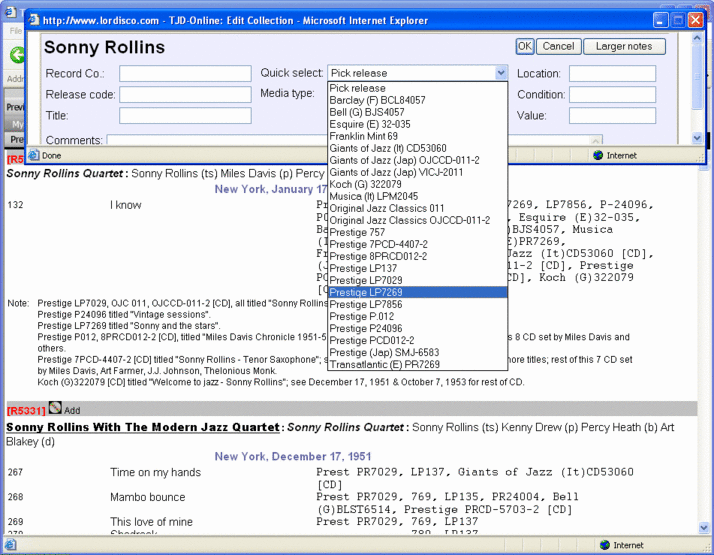Pick Prestige (Jap) SMJ-6583 release
Viewport: 714px width, 555px height.
tap(418, 352)
